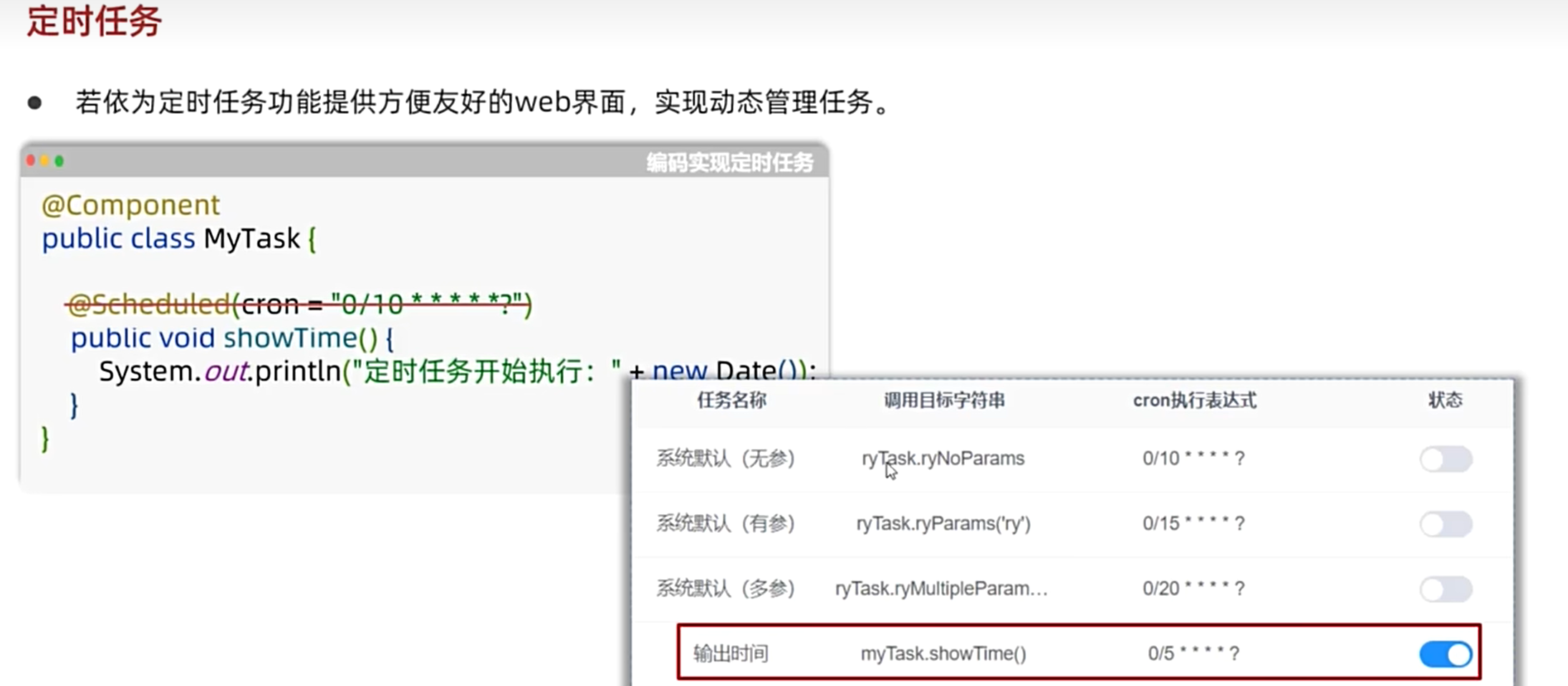Screen dimensions: 1568x686
Task: Click the System.out.println code line
Action: [457, 371]
